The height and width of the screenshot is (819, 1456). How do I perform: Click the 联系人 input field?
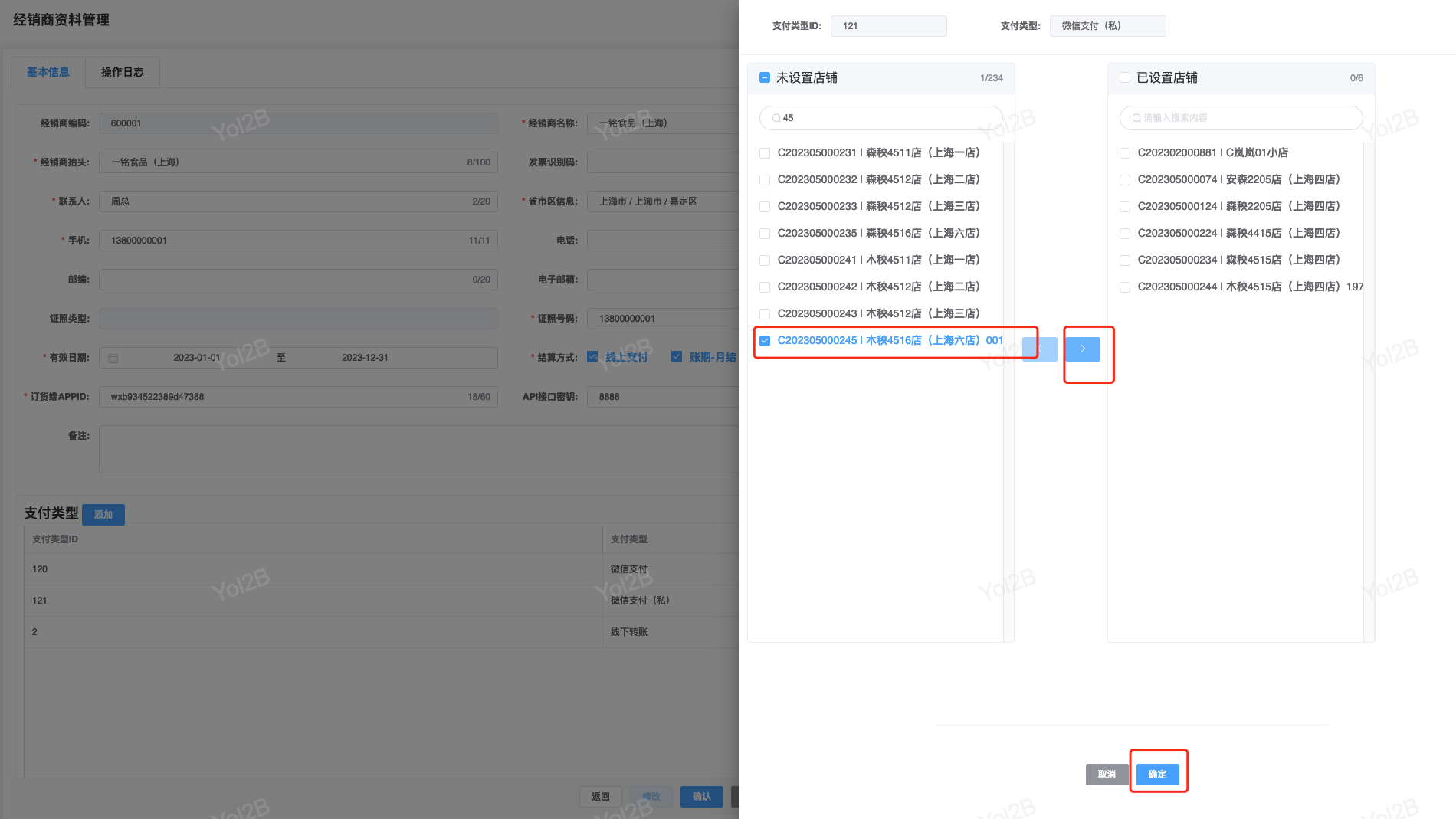[298, 201]
